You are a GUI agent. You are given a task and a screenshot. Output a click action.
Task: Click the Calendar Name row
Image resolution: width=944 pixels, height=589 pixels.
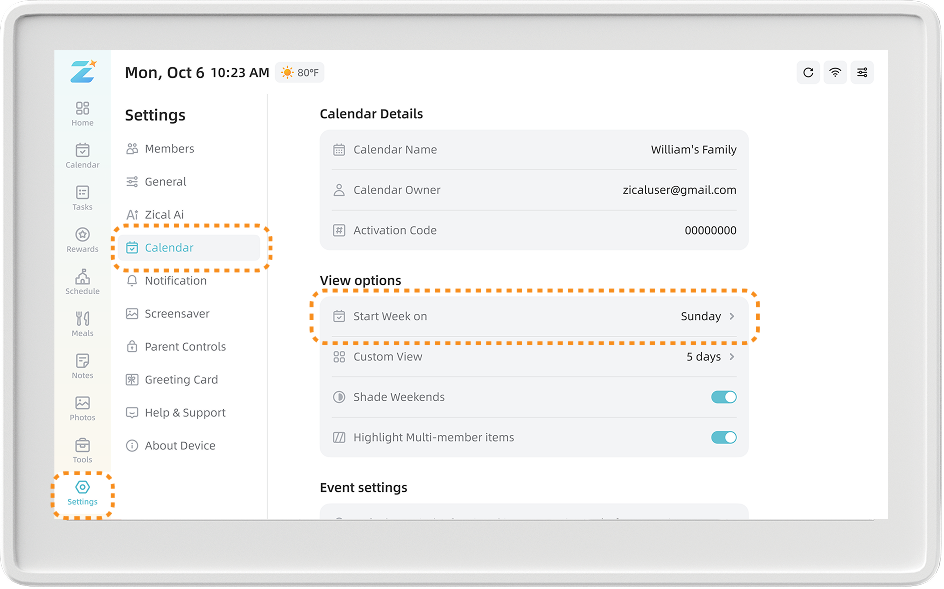pos(534,150)
